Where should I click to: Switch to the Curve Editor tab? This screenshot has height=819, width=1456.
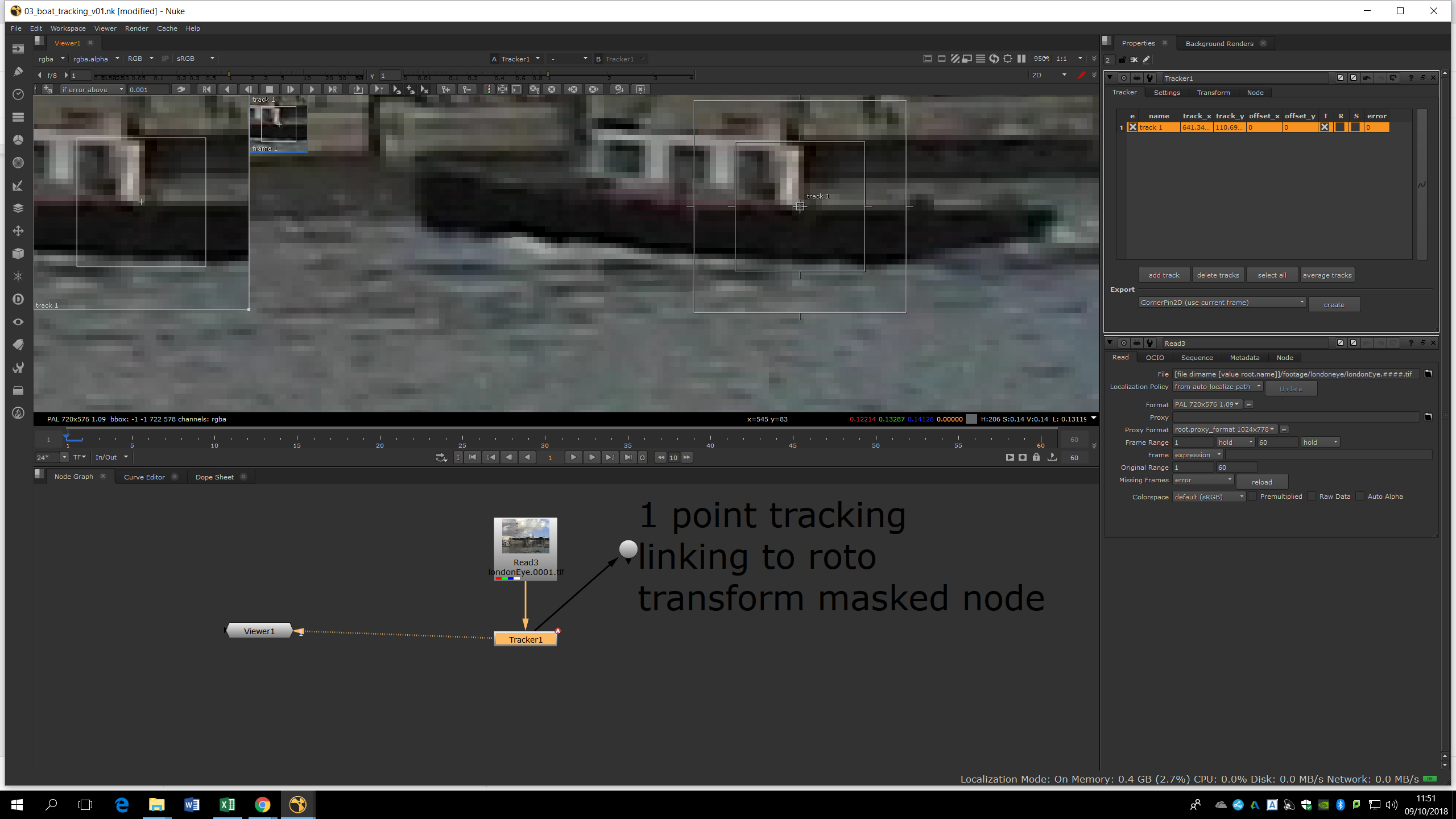(x=144, y=477)
